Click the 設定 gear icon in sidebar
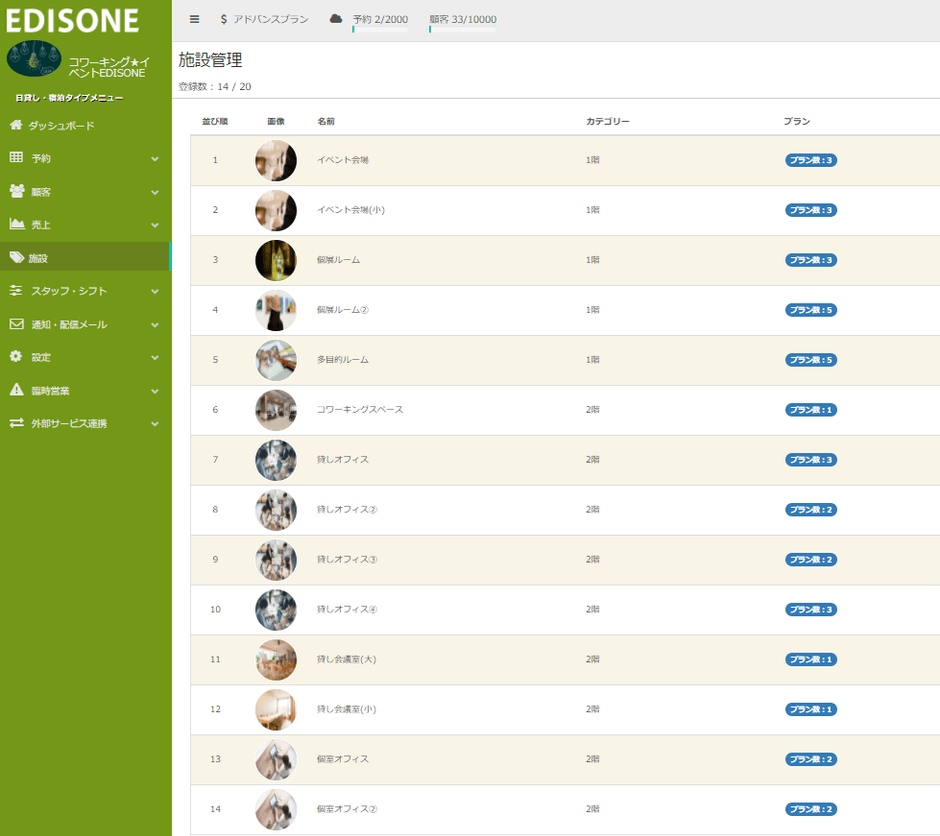The width and height of the screenshot is (940, 836). click(16, 356)
